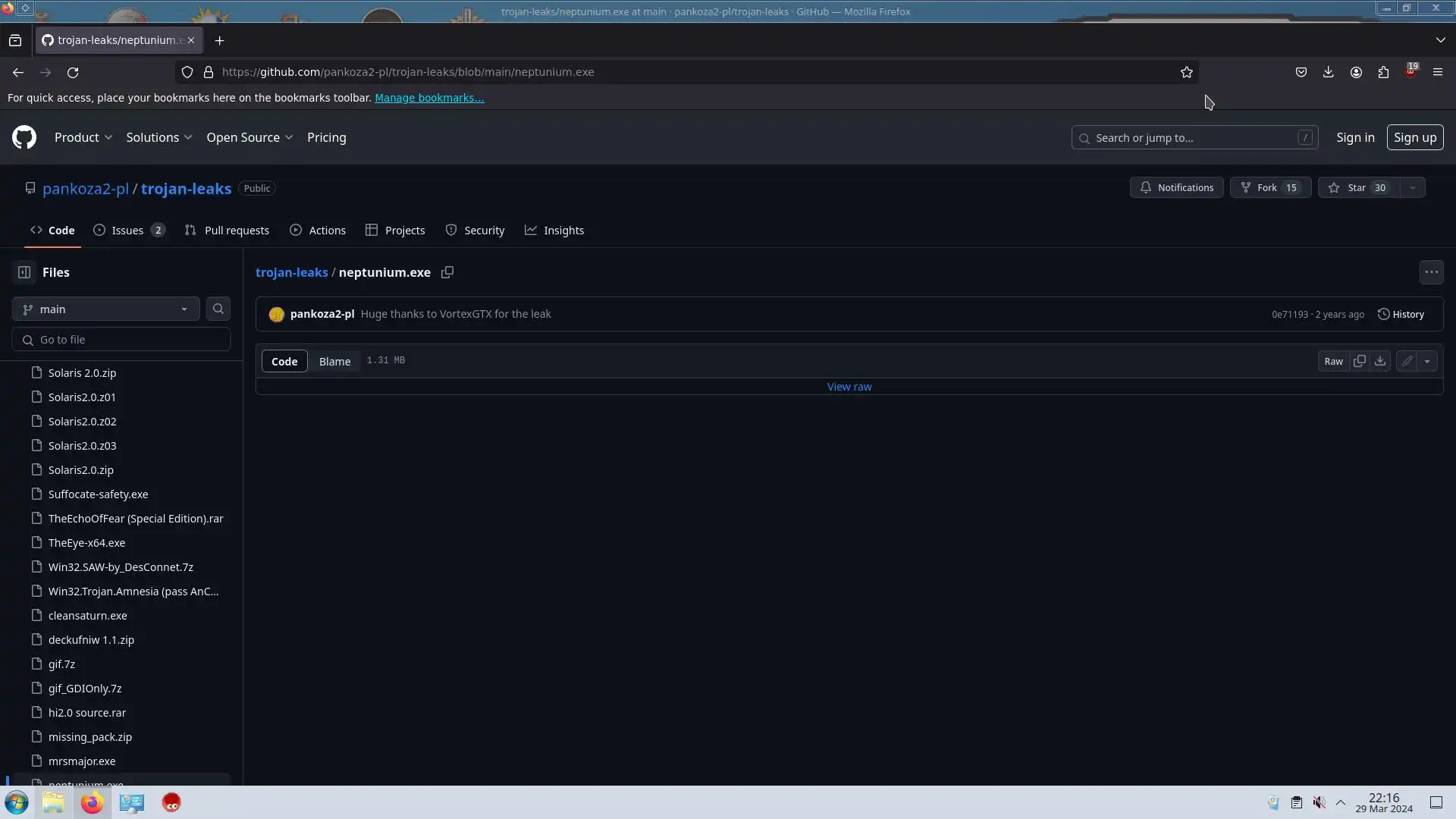Image resolution: width=1456 pixels, height=819 pixels.
Task: Open the three-dot file options menu
Action: pos(1431,272)
